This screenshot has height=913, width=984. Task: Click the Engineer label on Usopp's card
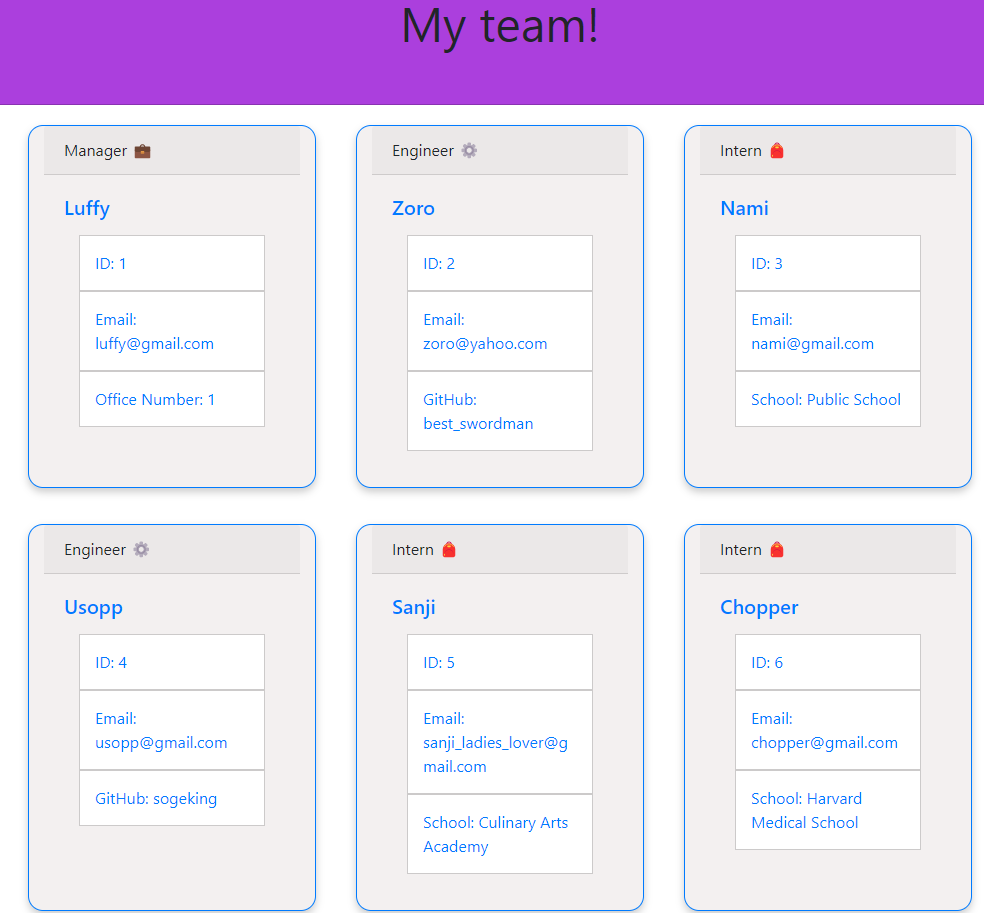coord(95,550)
